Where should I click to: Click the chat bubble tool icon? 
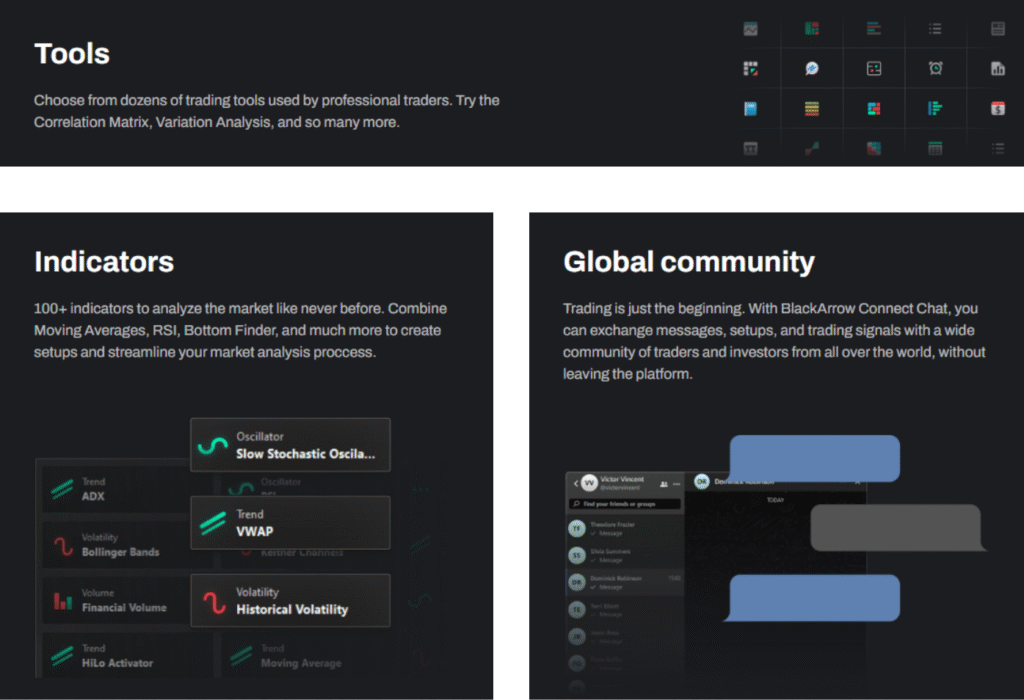[812, 69]
